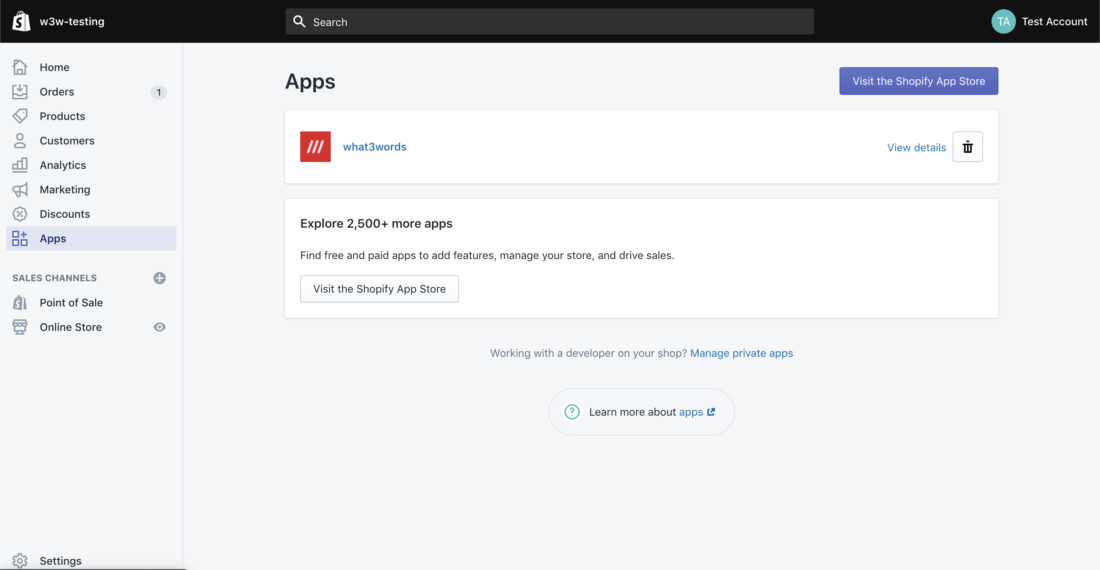This screenshot has height=570, width=1100.
Task: Add a sales channel with plus icon
Action: [x=159, y=278]
